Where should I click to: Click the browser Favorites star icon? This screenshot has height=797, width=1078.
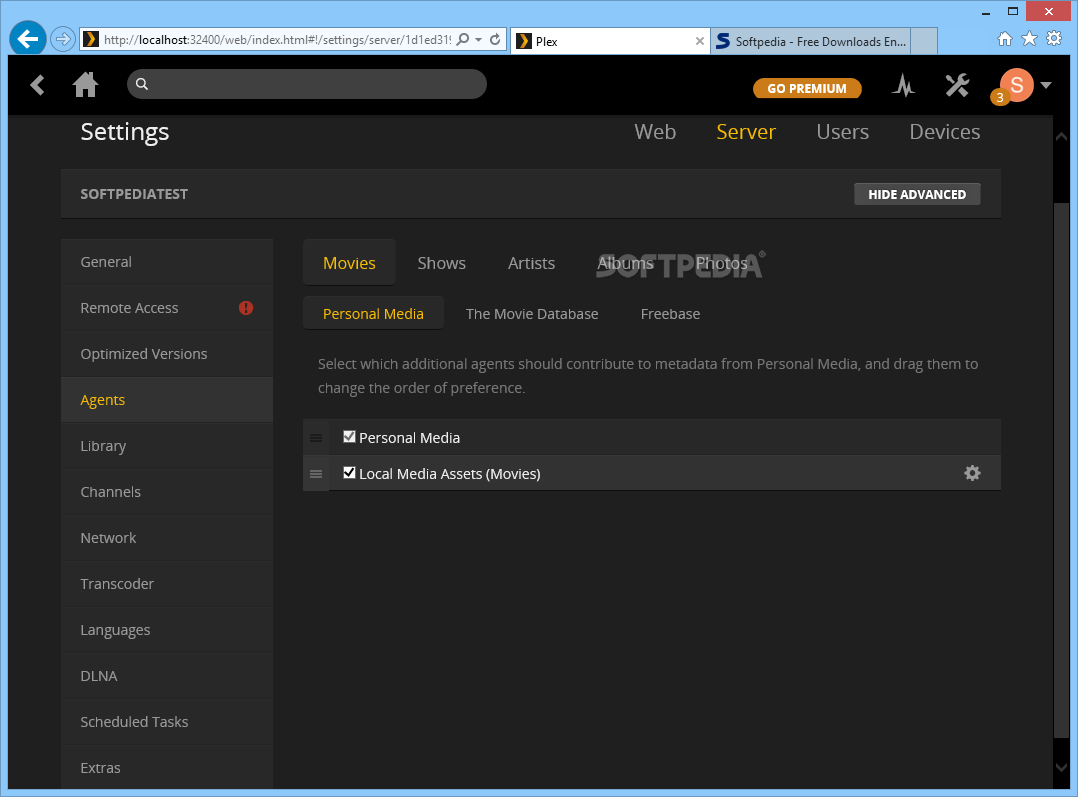1029,39
